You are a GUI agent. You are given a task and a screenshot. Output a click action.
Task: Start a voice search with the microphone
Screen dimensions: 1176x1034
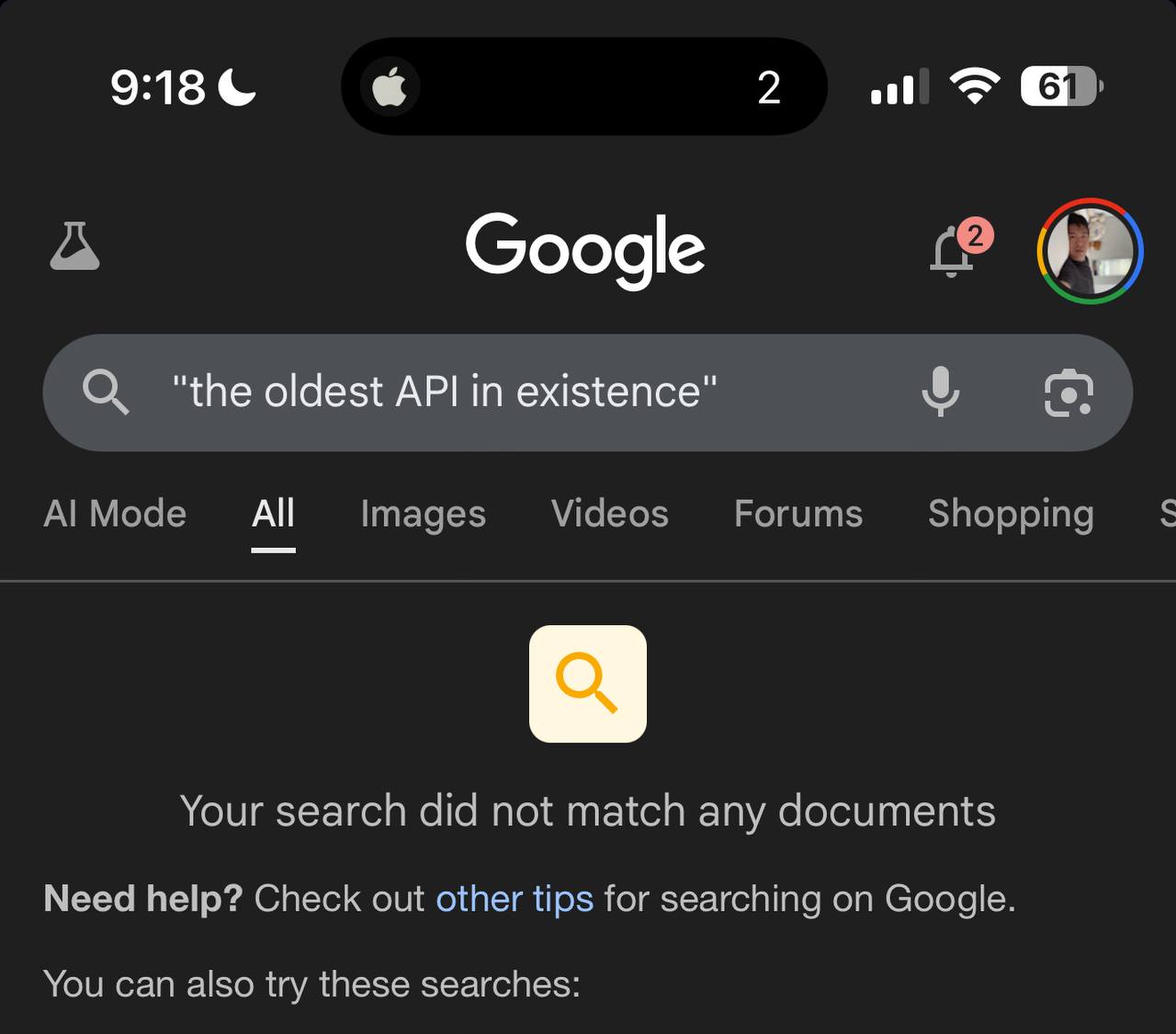pyautogui.click(x=941, y=392)
